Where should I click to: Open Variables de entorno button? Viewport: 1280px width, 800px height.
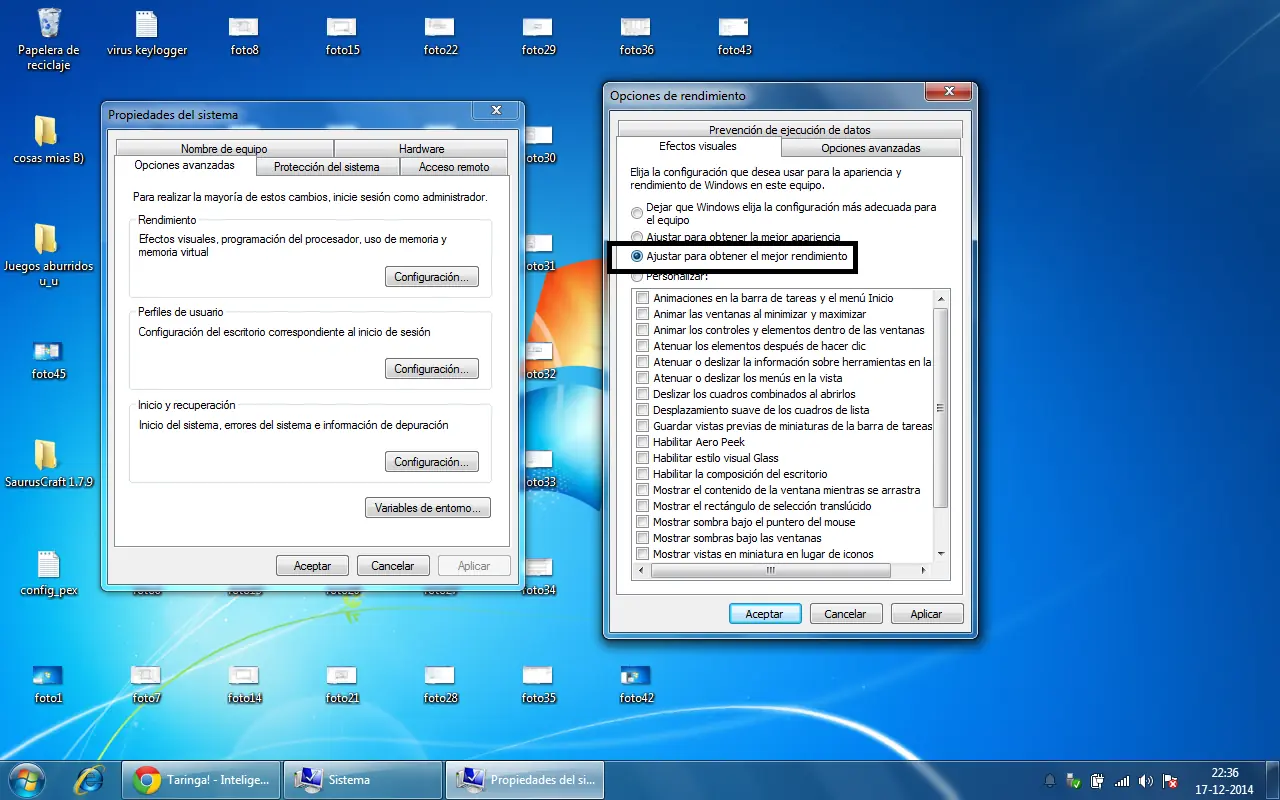point(428,508)
